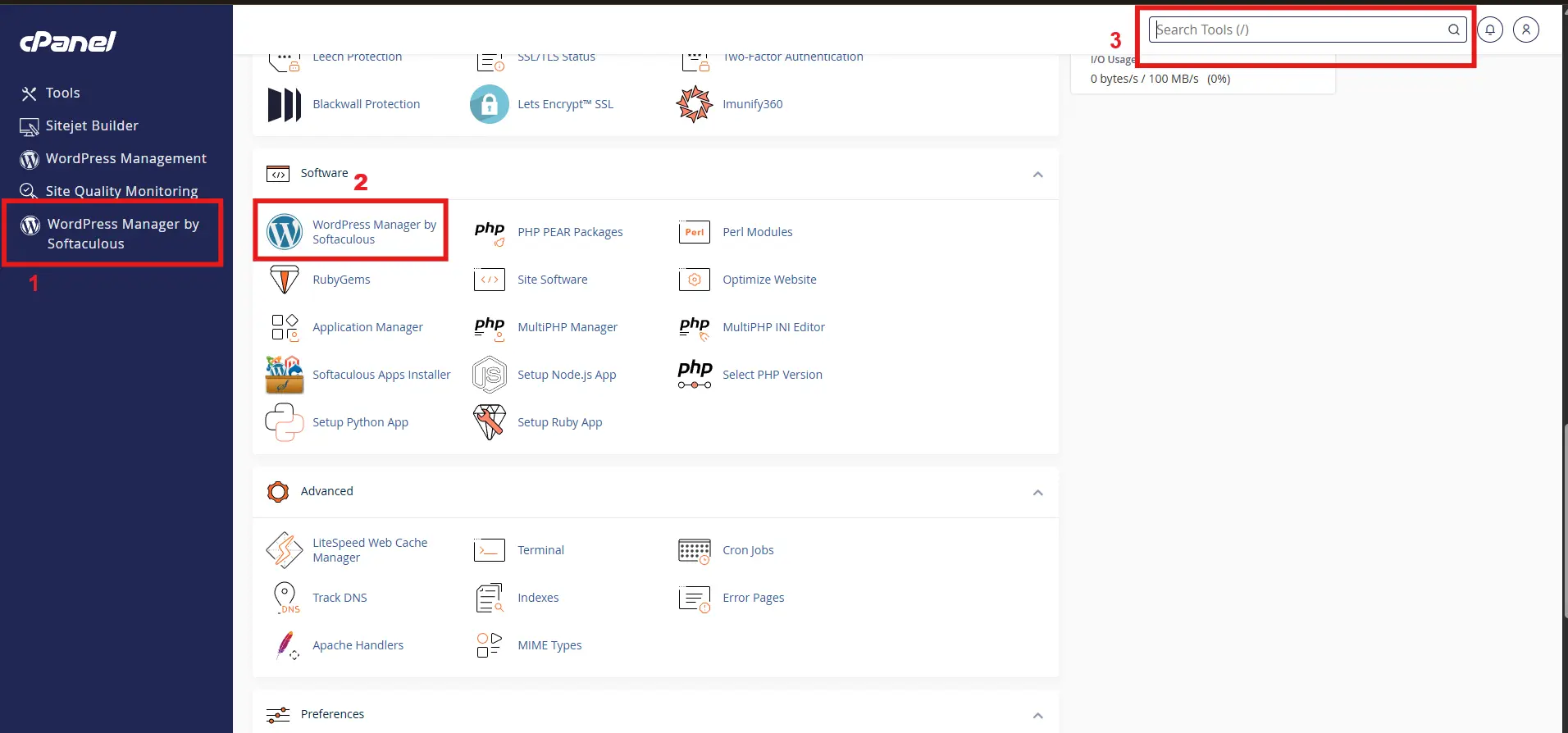Screen dimensions: 1568x733
Task: Click the LiteSpeed Web Cache Manager icon
Action: (x=285, y=550)
